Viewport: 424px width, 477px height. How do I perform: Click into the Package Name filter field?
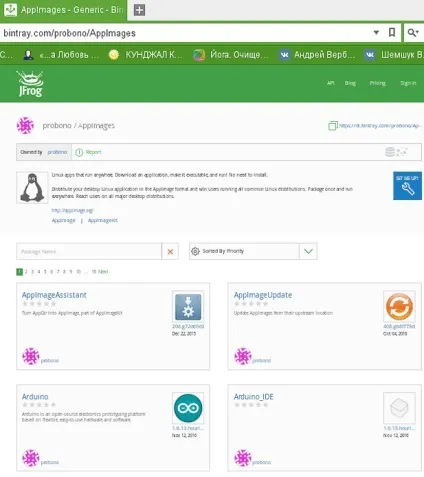coord(89,251)
